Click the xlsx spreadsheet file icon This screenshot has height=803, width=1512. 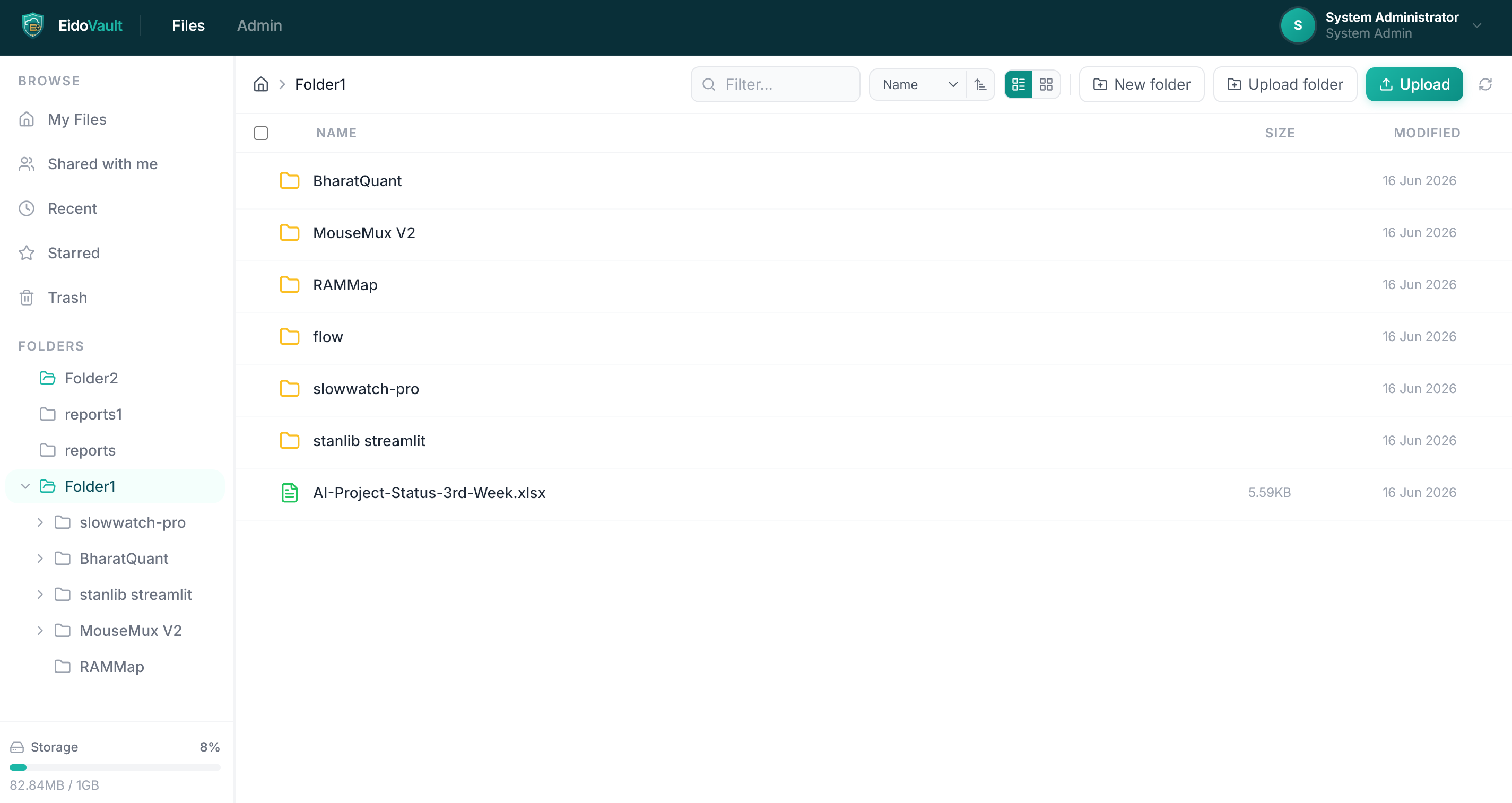point(289,493)
